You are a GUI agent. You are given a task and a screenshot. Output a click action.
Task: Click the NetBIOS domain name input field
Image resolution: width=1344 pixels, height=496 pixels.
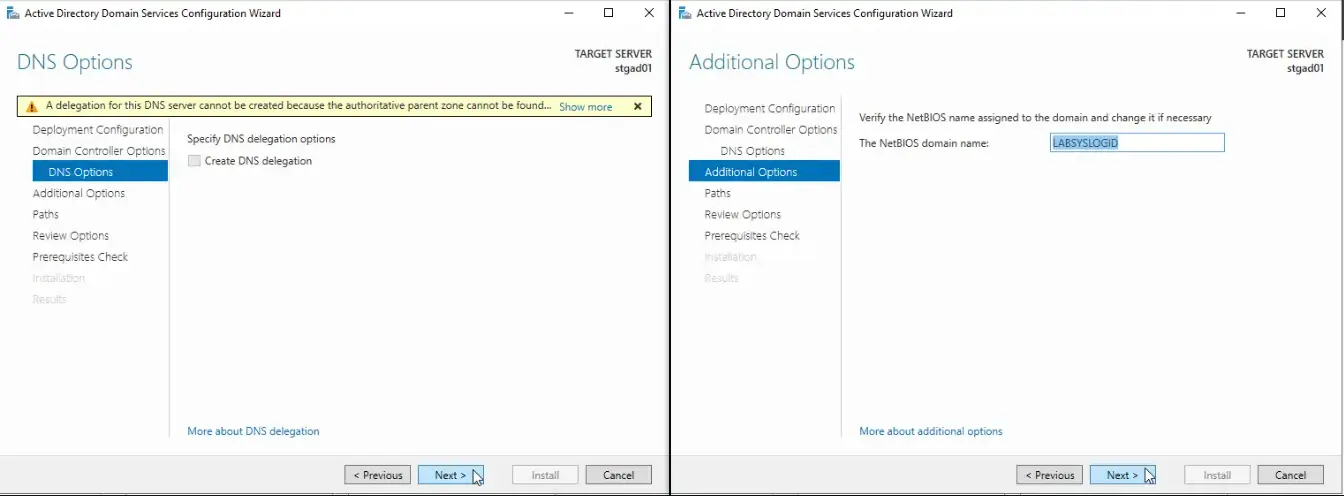[x=1137, y=143]
